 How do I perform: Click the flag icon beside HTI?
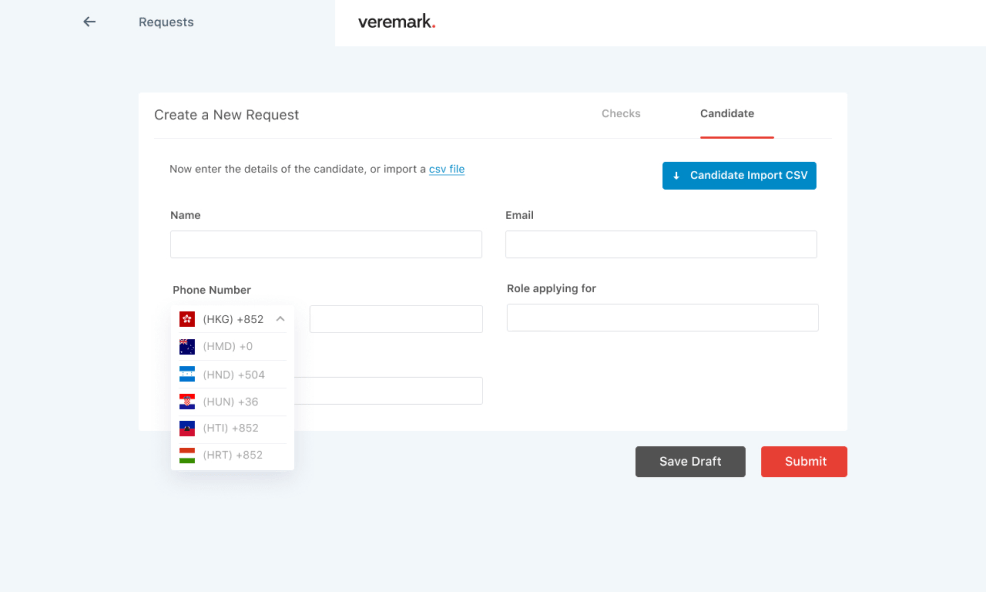tap(187, 428)
